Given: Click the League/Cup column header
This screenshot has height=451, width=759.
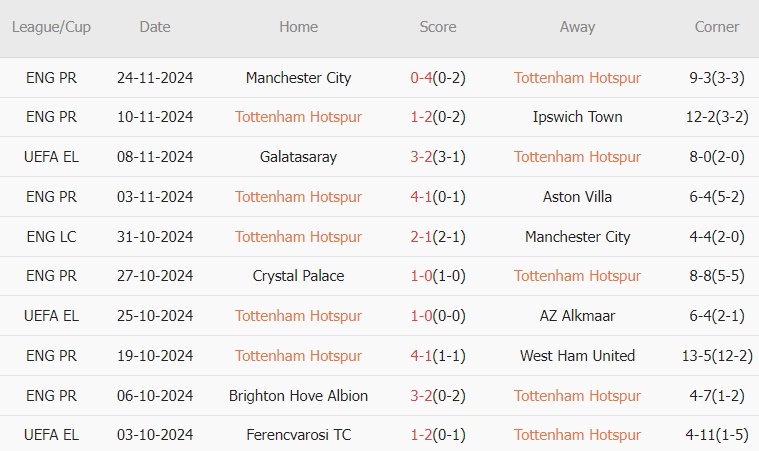Looking at the screenshot, I should tap(51, 27).
